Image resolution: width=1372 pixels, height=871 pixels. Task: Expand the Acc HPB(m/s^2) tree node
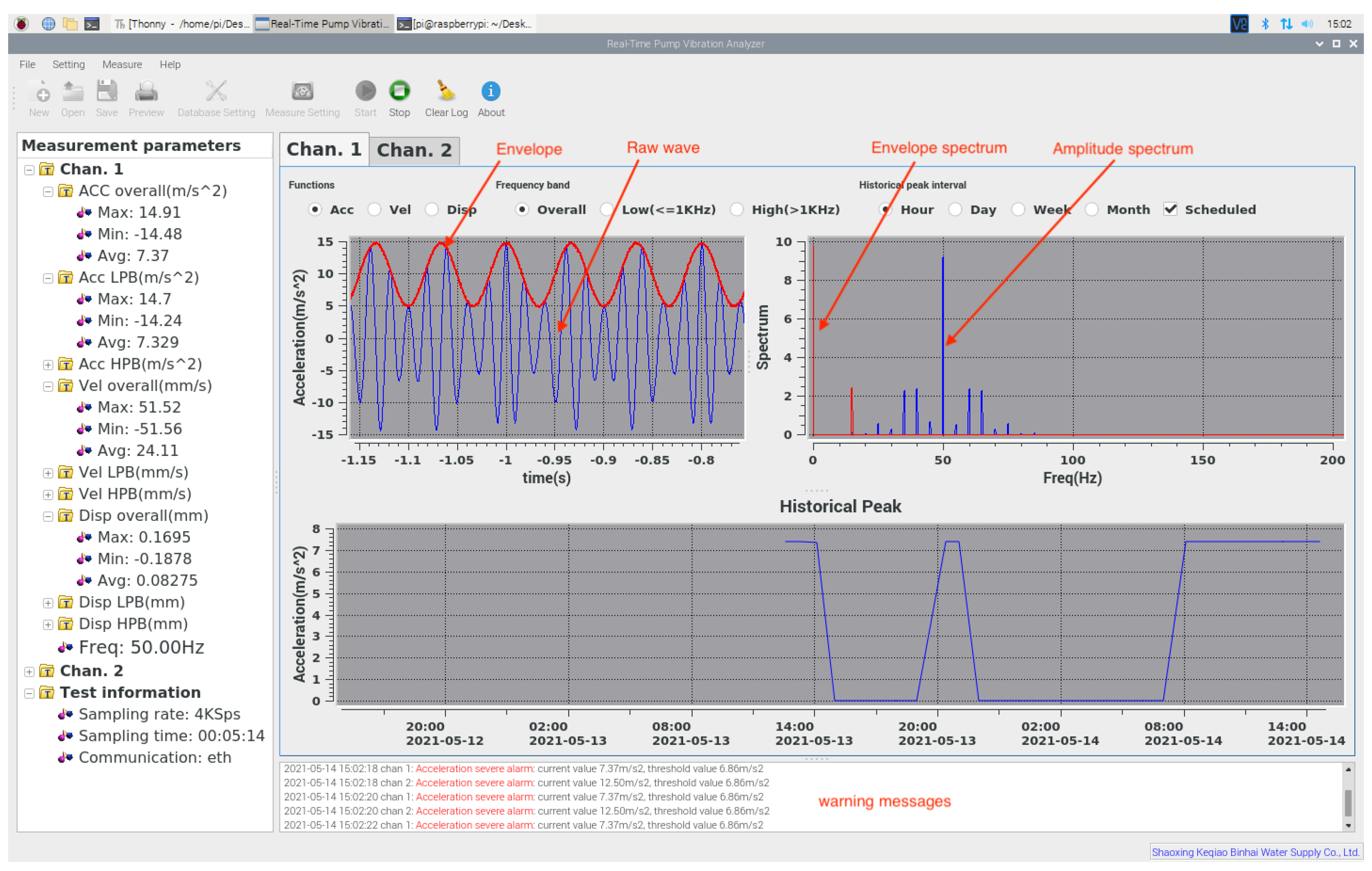(48, 365)
